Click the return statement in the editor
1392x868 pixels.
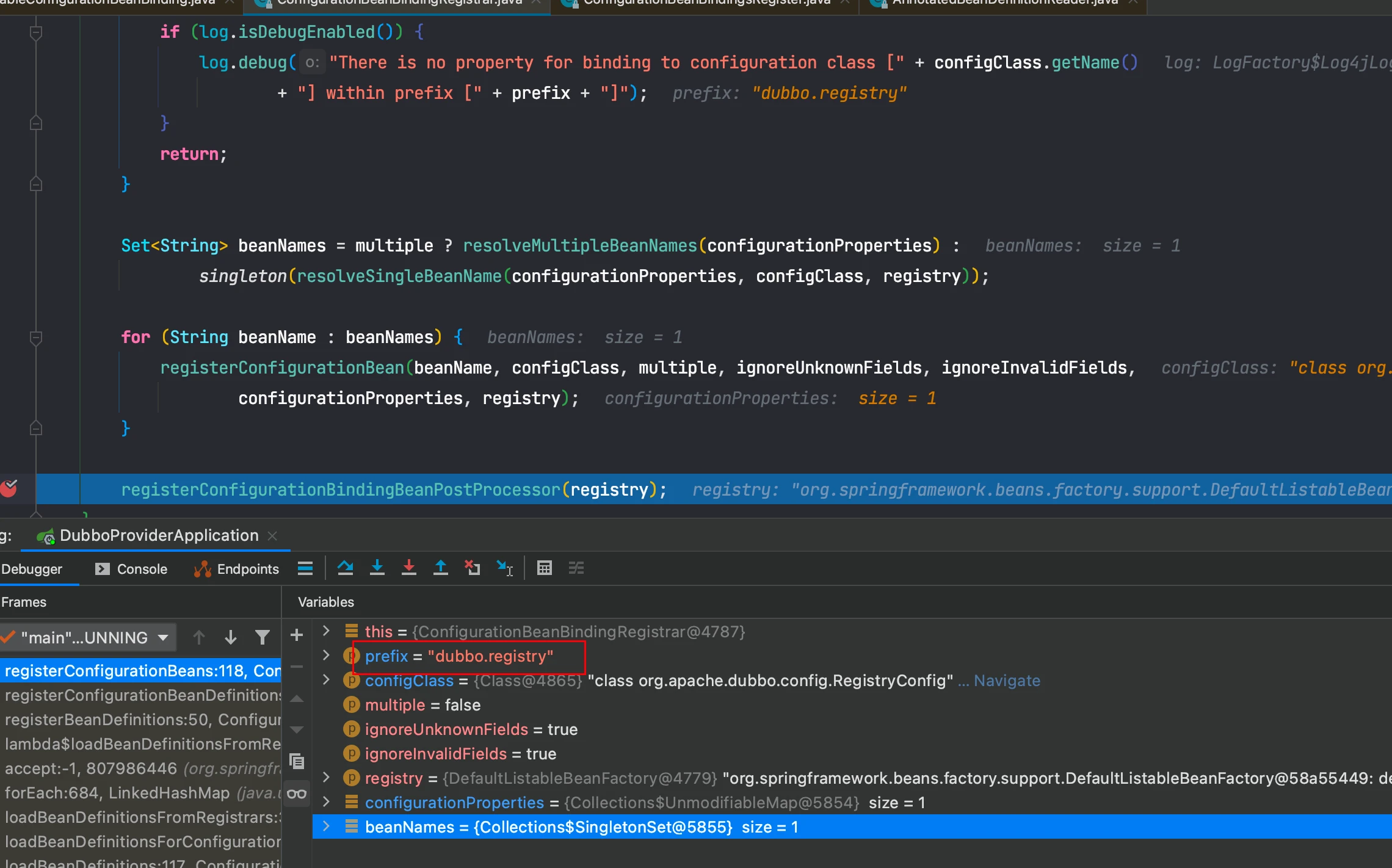[193, 154]
